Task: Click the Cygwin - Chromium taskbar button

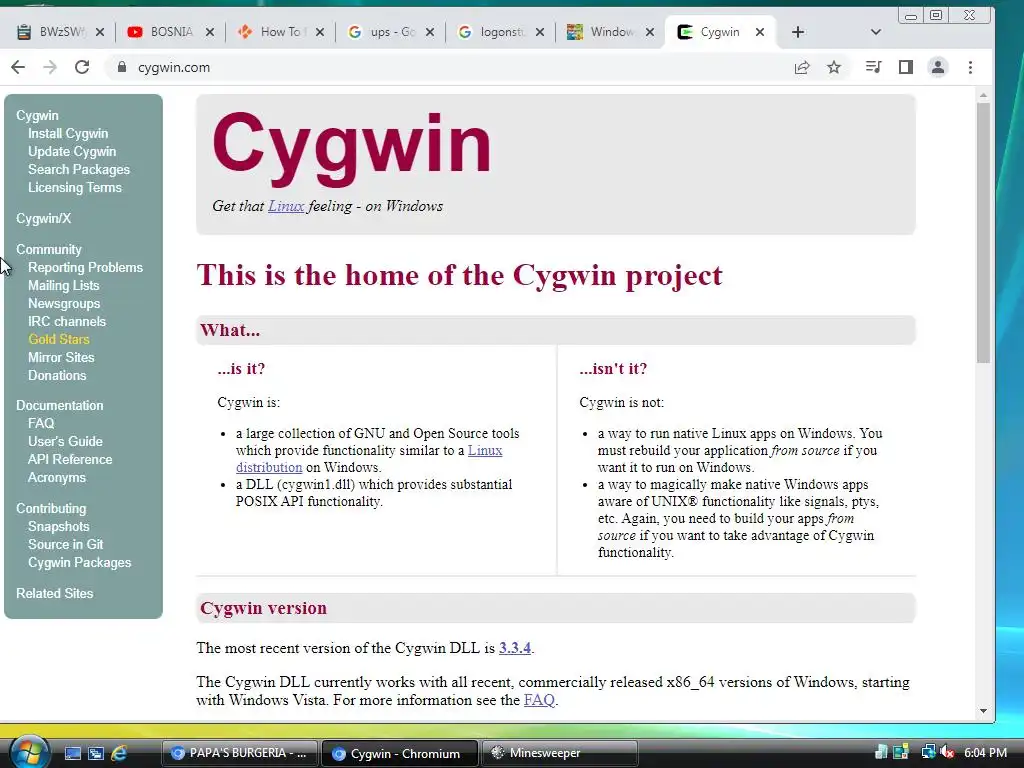Action: tap(400, 754)
